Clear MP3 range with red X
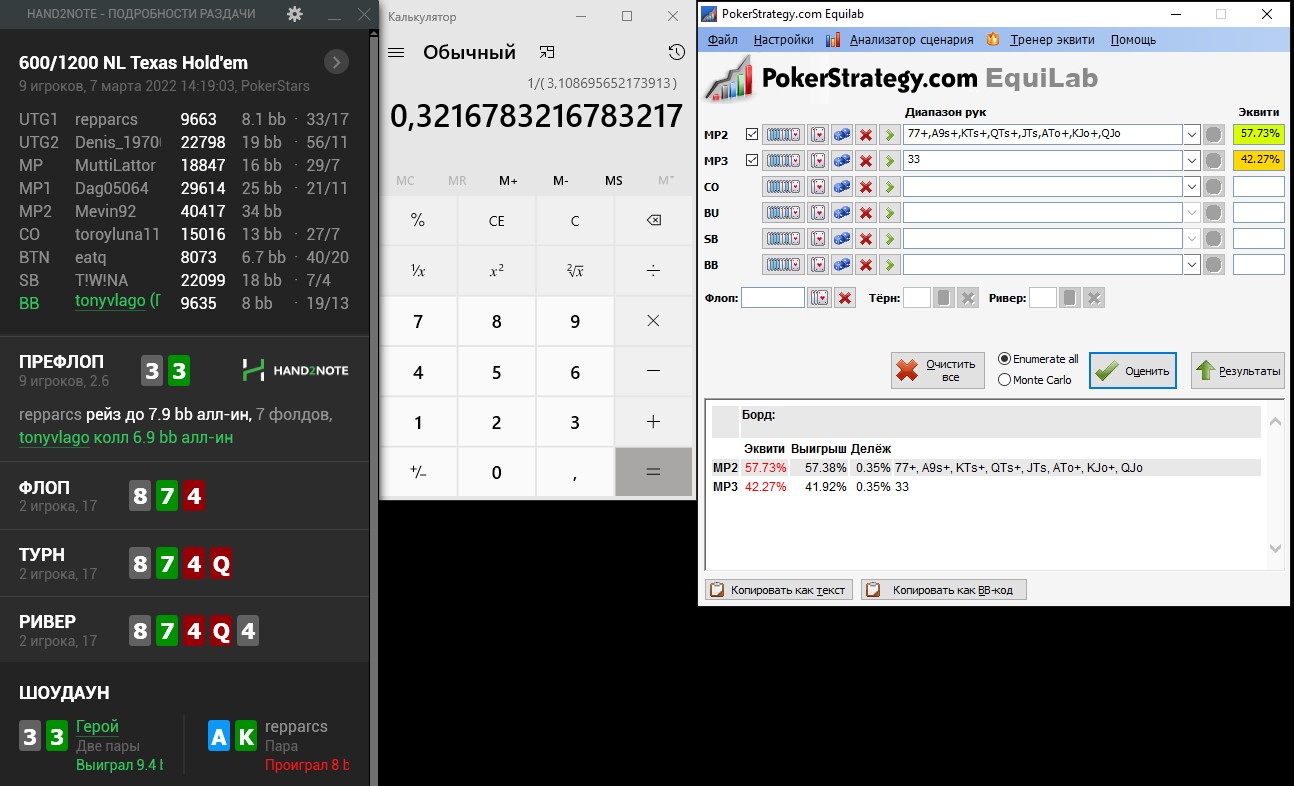This screenshot has height=786, width=1294. (866, 160)
